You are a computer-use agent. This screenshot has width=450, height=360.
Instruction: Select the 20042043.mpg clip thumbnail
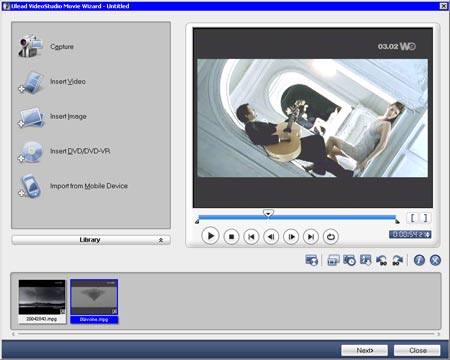tap(42, 297)
